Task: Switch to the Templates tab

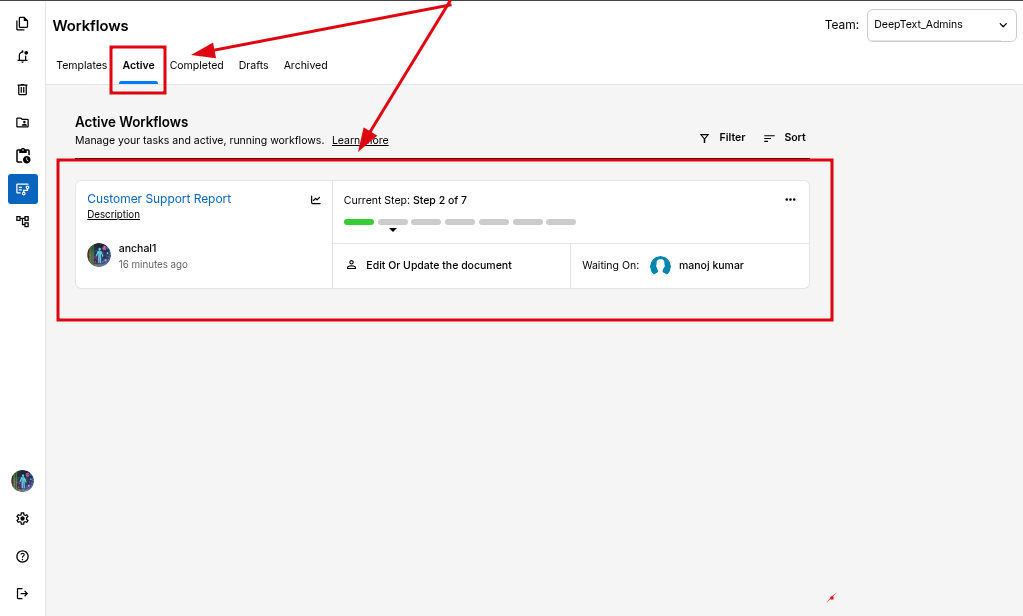Action: pyautogui.click(x=81, y=65)
